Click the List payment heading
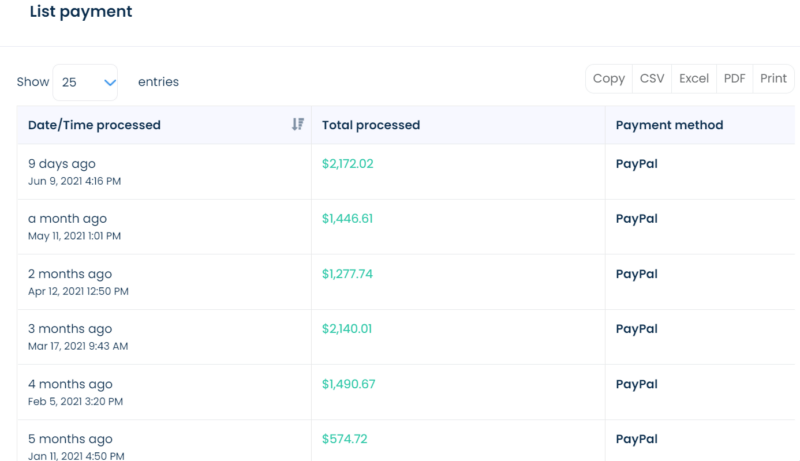The height and width of the screenshot is (461, 800). (x=81, y=12)
